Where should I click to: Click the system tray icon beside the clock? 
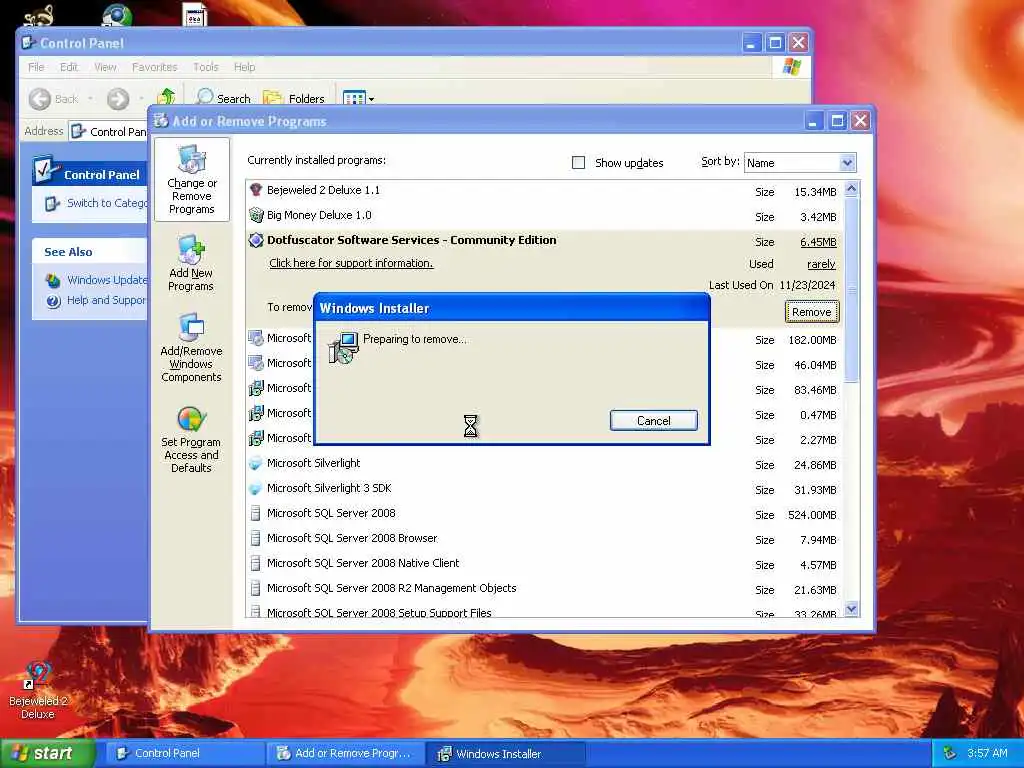click(950, 753)
